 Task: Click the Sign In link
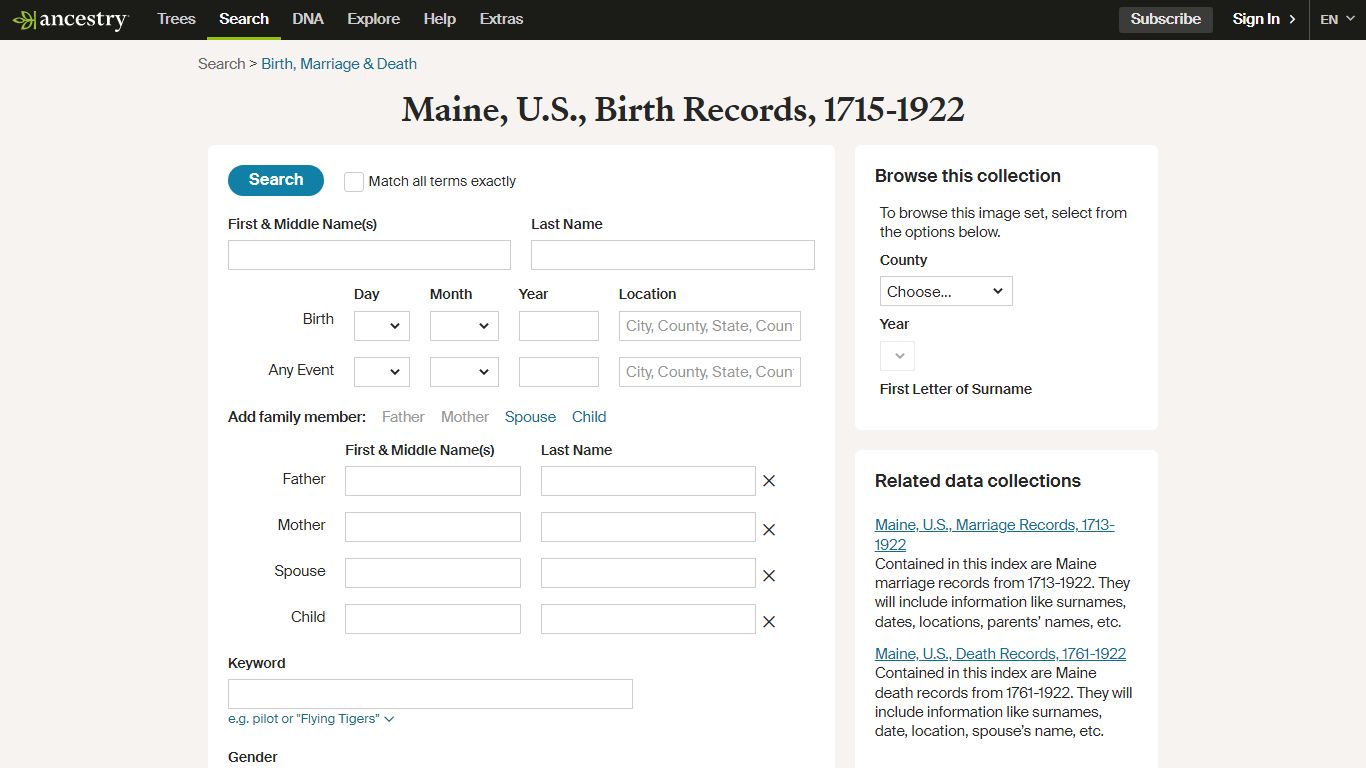click(1264, 19)
